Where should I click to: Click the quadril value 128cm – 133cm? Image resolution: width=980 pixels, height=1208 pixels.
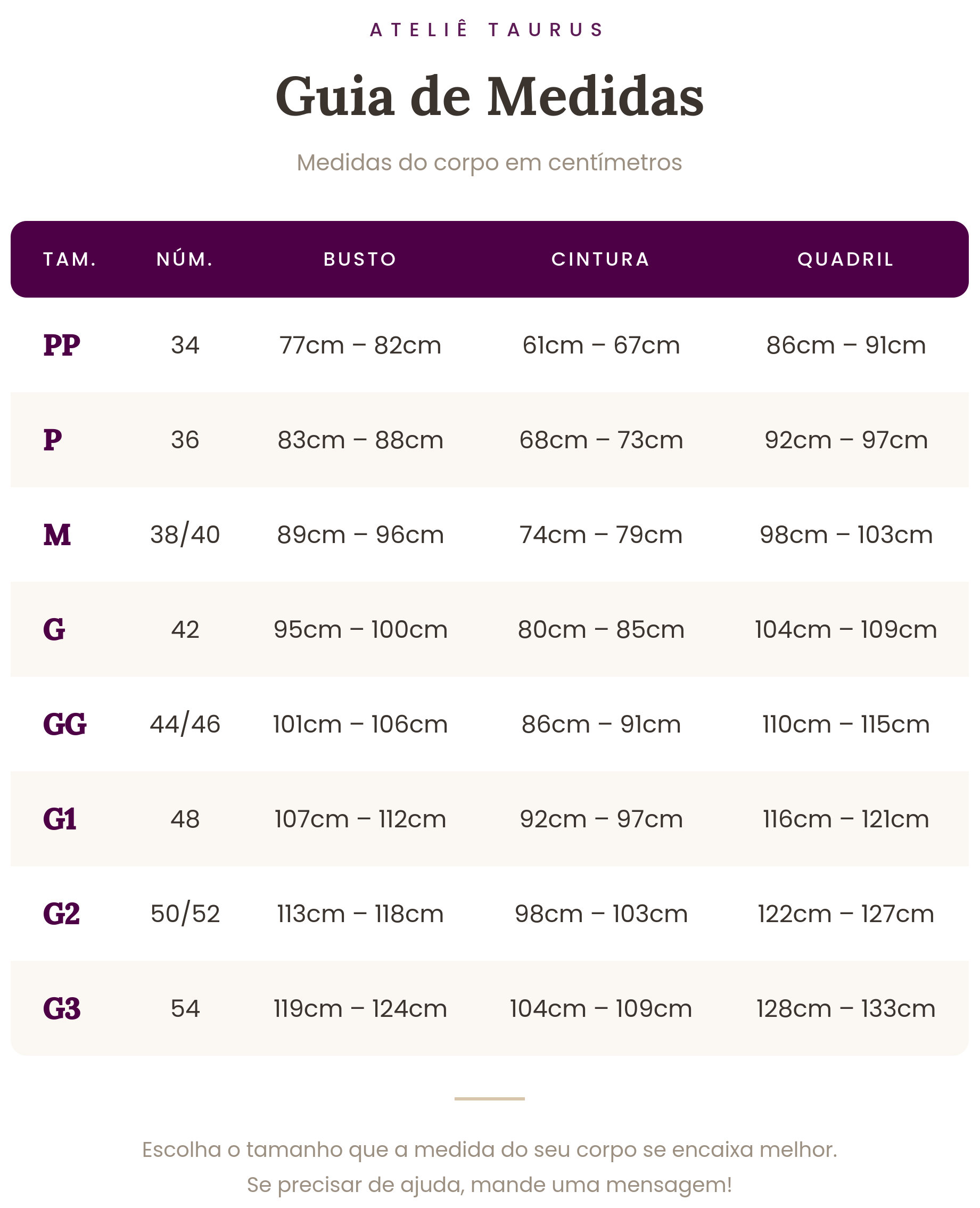[846, 1009]
